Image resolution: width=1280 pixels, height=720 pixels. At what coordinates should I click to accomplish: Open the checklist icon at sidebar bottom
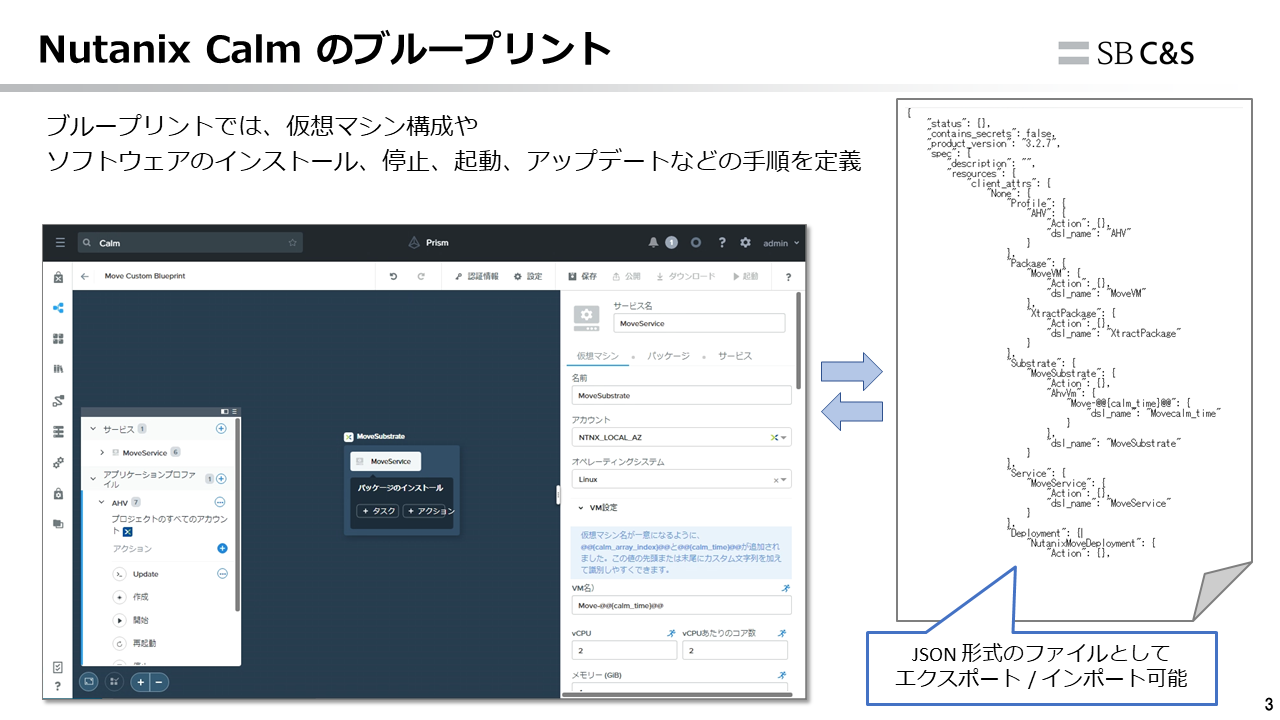pyautogui.click(x=58, y=667)
